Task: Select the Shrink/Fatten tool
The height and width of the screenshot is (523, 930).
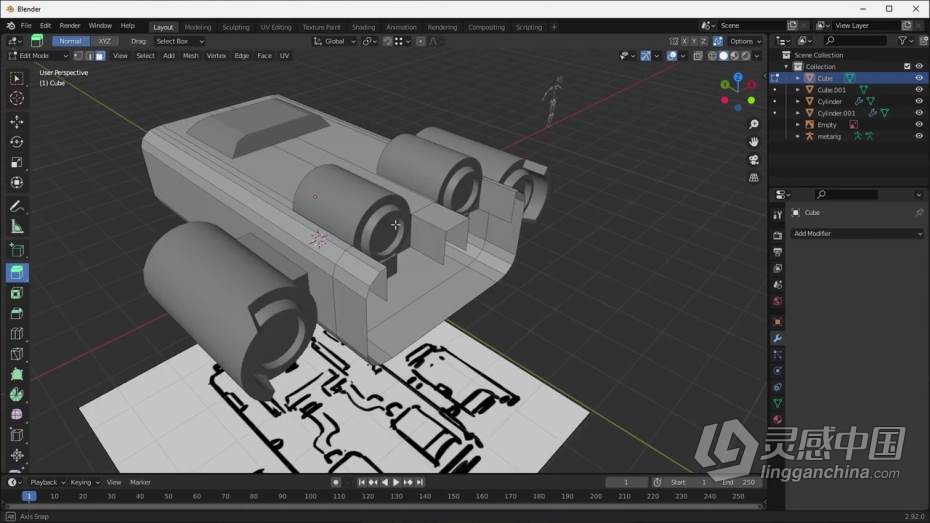Action: coord(17,455)
